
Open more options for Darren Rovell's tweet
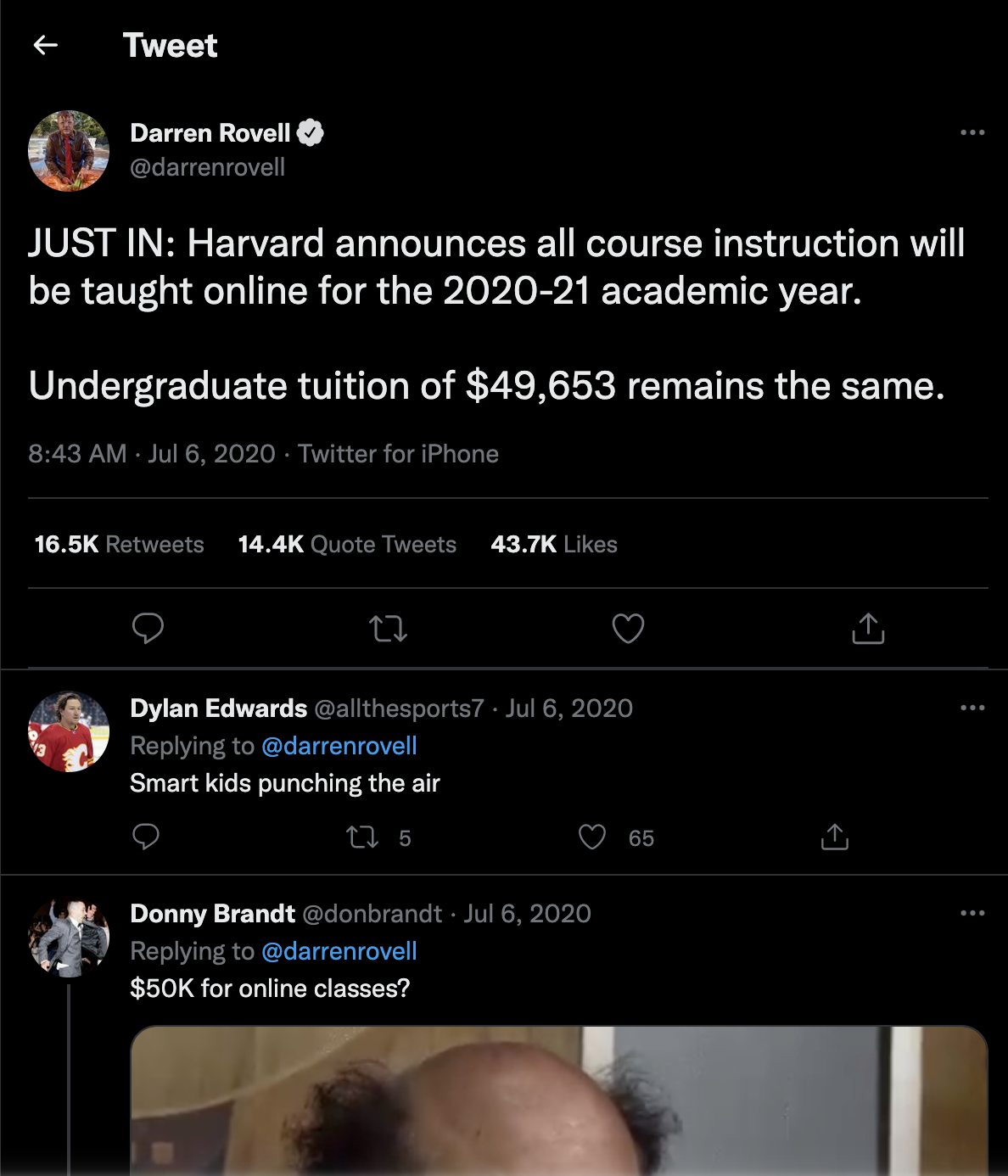coord(972,132)
